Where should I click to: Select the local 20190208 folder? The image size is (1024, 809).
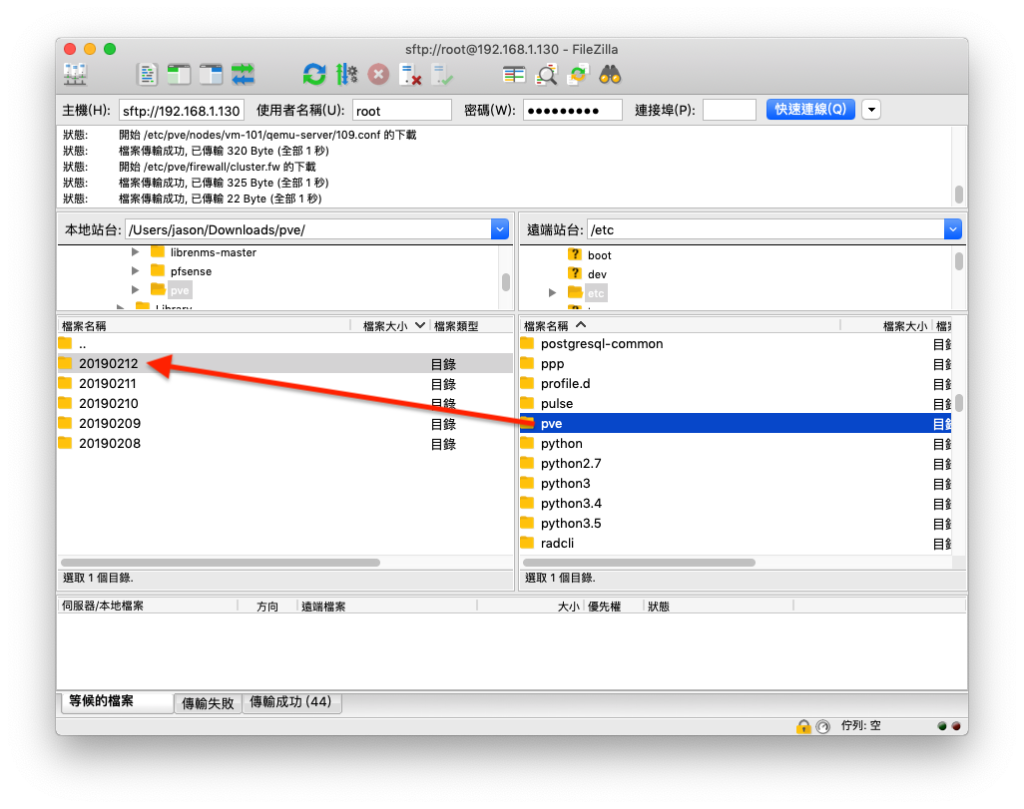coord(285,443)
